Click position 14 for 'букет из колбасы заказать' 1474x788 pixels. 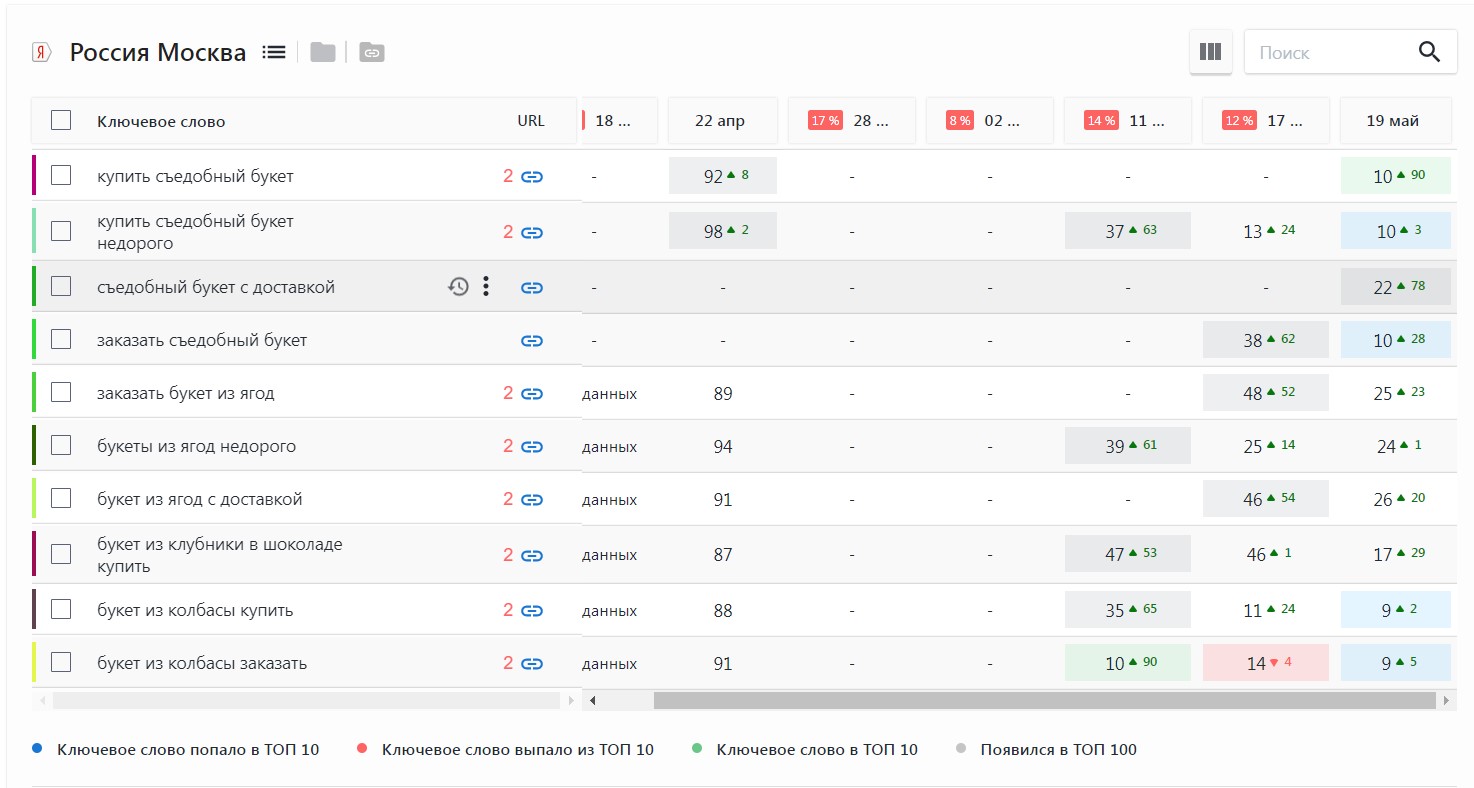point(1265,663)
